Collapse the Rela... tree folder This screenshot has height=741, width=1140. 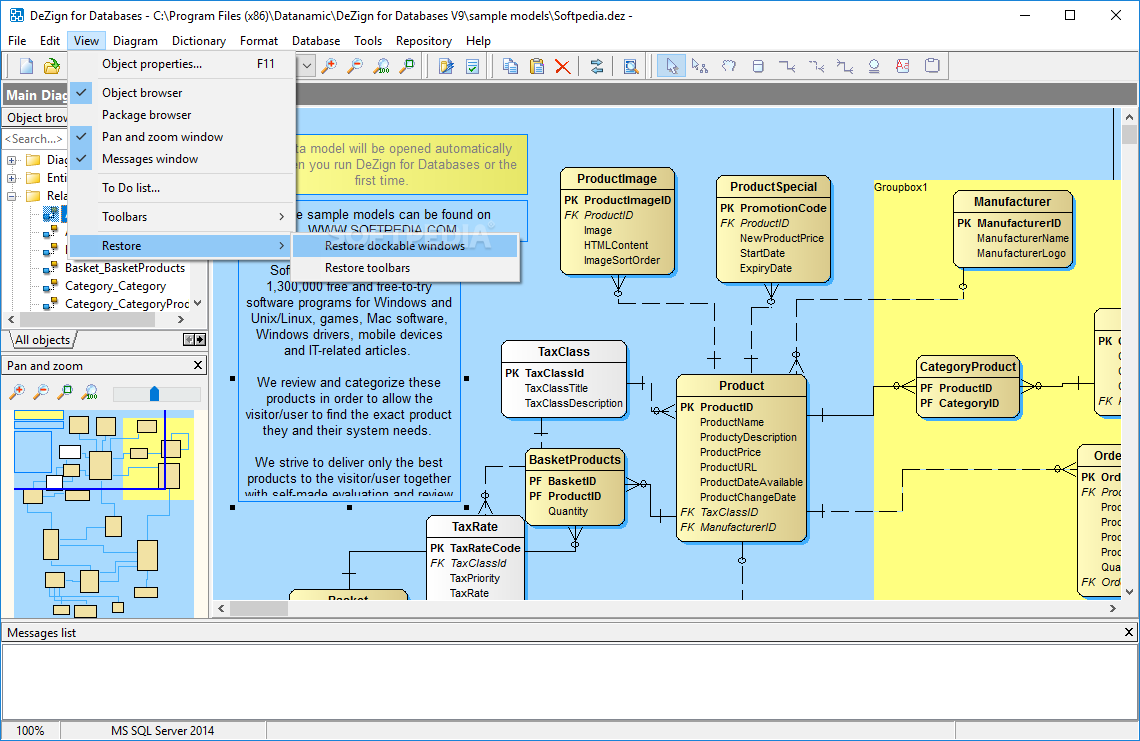point(12,196)
